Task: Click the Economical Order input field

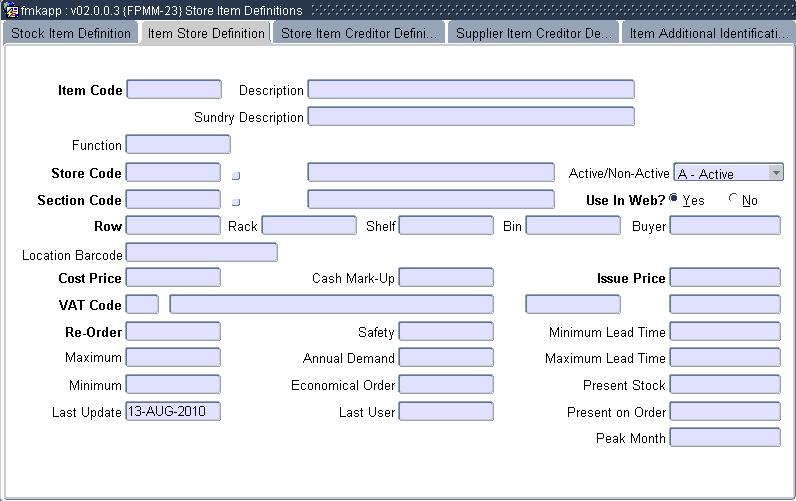Action: point(445,384)
